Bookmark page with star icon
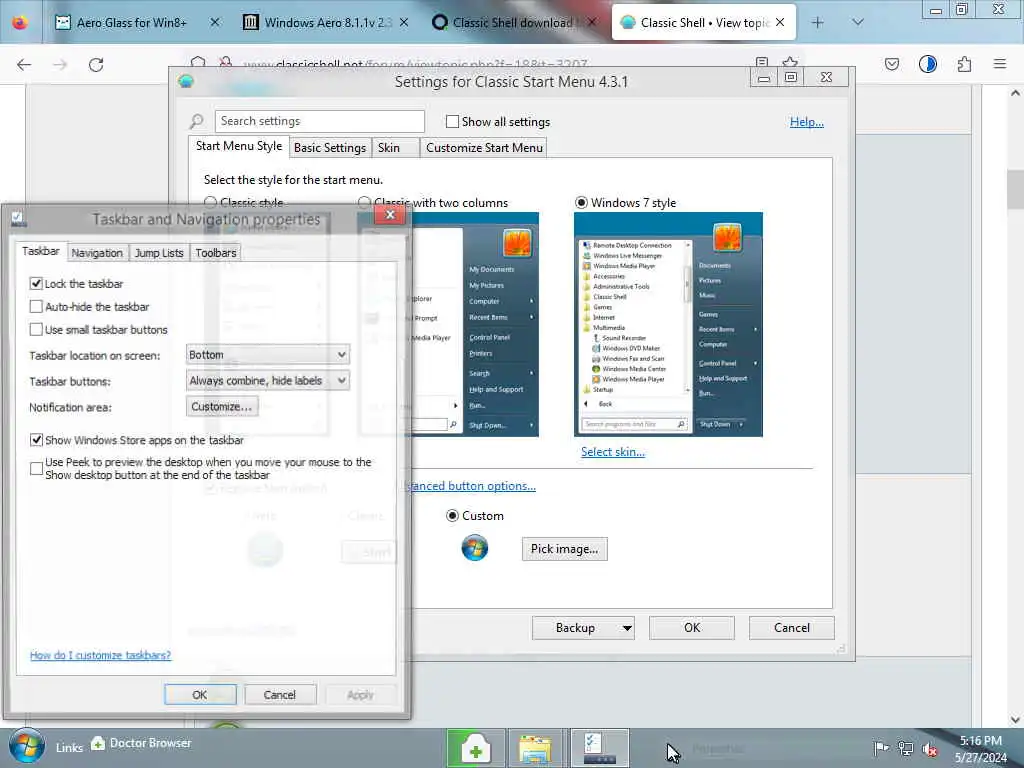This screenshot has width=1024, height=768. pyautogui.click(x=790, y=62)
